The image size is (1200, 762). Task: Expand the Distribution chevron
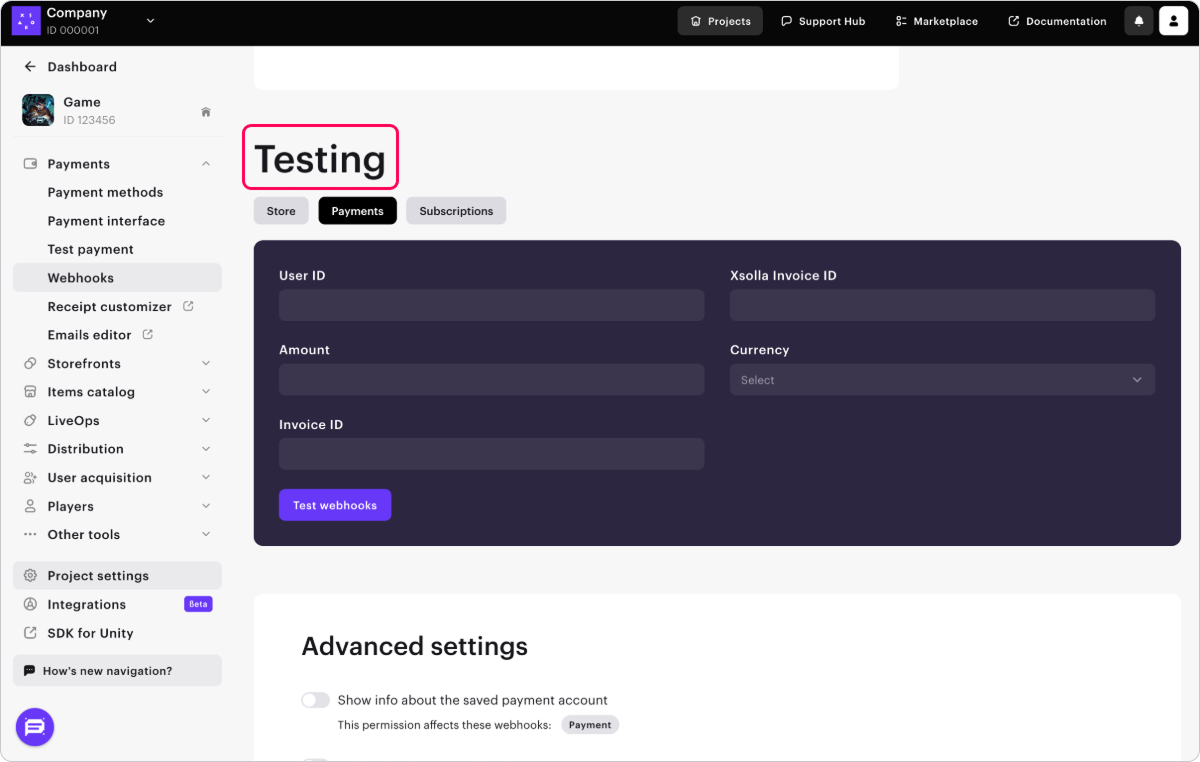[206, 449]
